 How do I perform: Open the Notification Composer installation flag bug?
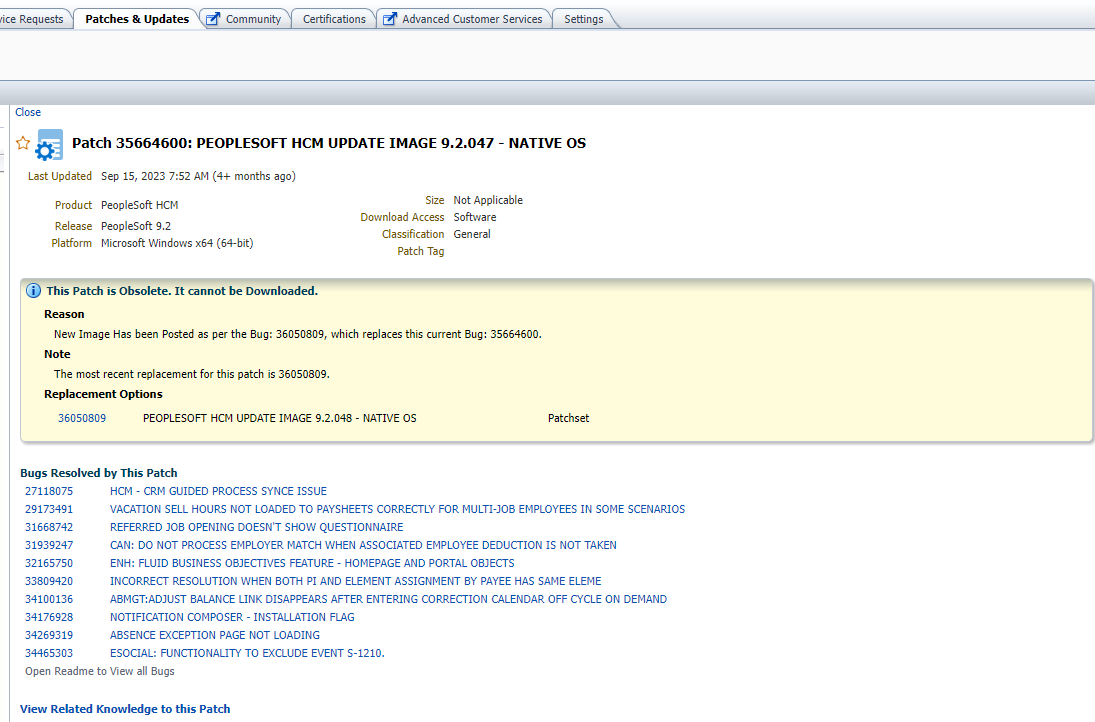(48, 617)
